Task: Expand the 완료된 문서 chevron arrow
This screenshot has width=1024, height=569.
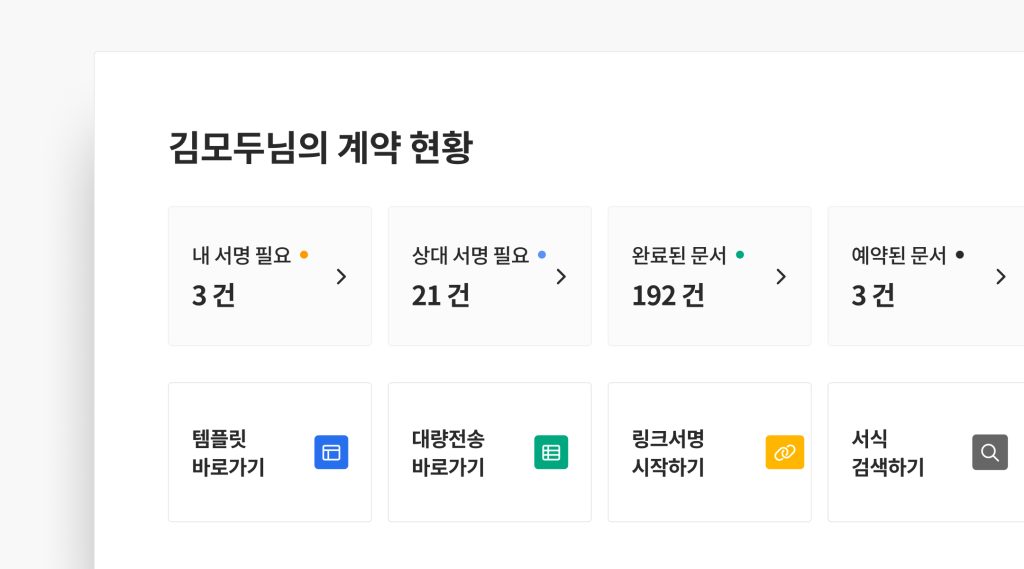Action: (781, 277)
